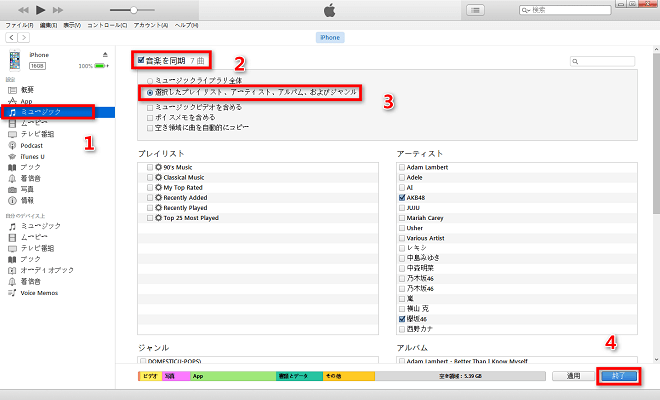Check the Top 25 Most Played playlist
The width and height of the screenshot is (660, 400).
(x=150, y=218)
